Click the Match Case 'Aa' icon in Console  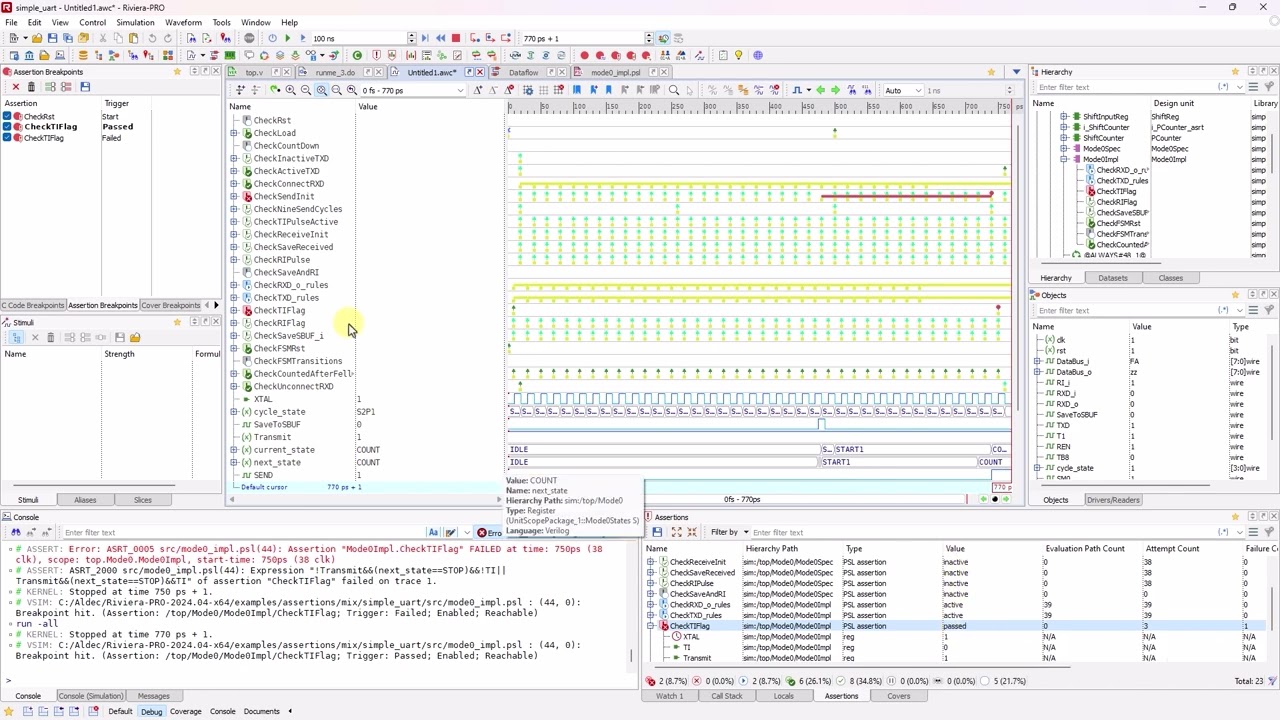[433, 532]
